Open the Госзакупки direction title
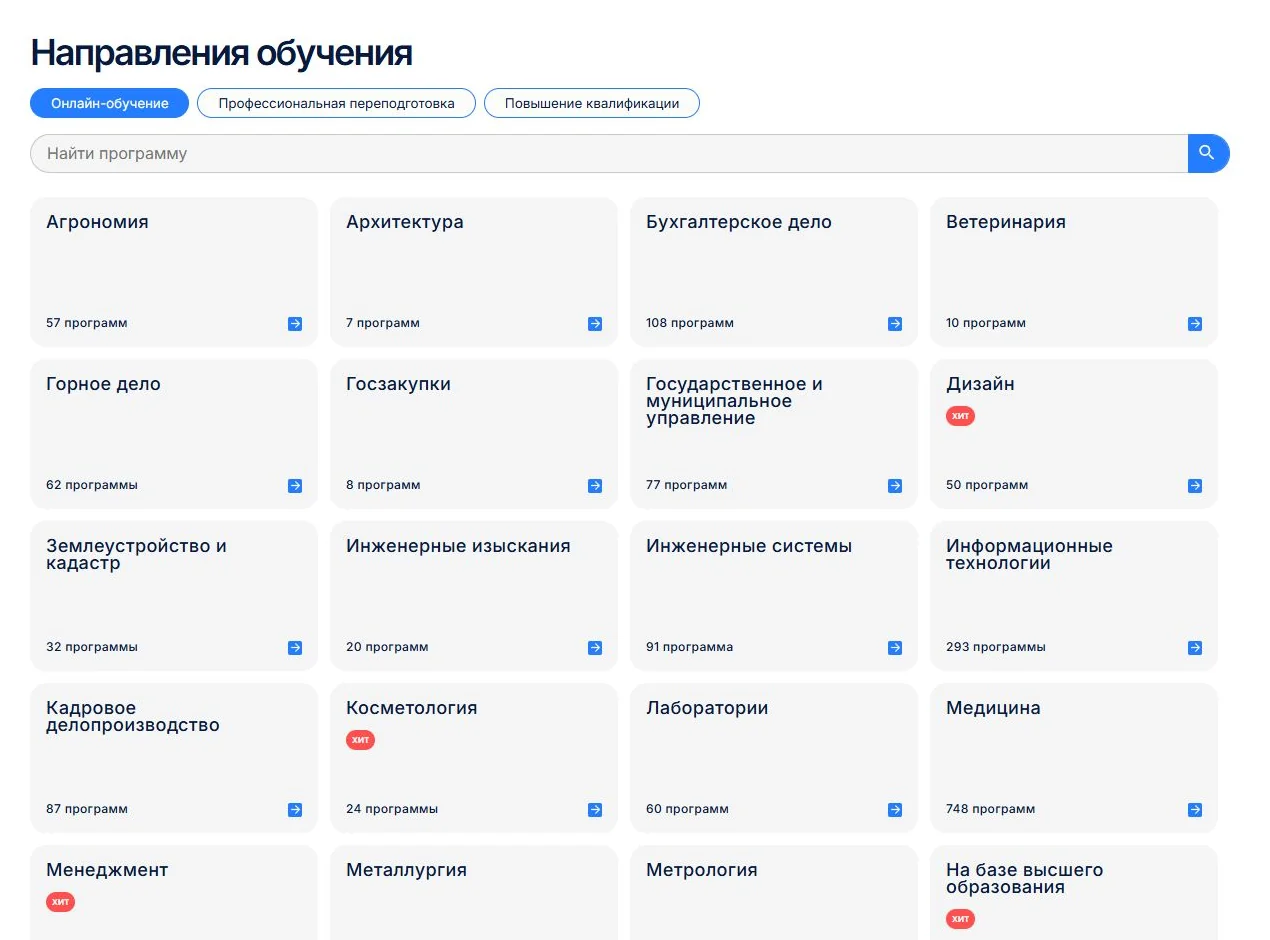This screenshot has height=940, width=1270. [x=398, y=384]
